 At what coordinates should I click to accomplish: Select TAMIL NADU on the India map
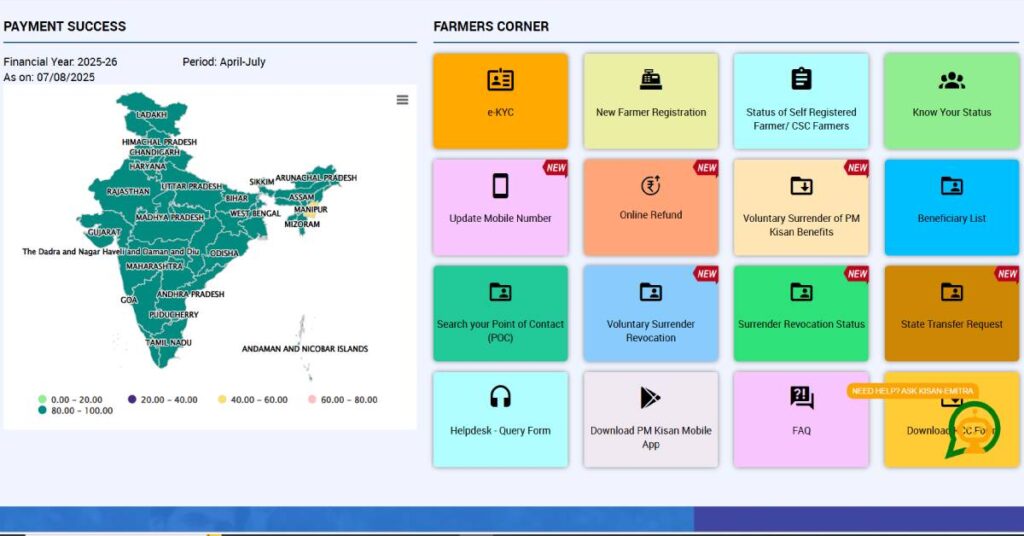point(168,343)
